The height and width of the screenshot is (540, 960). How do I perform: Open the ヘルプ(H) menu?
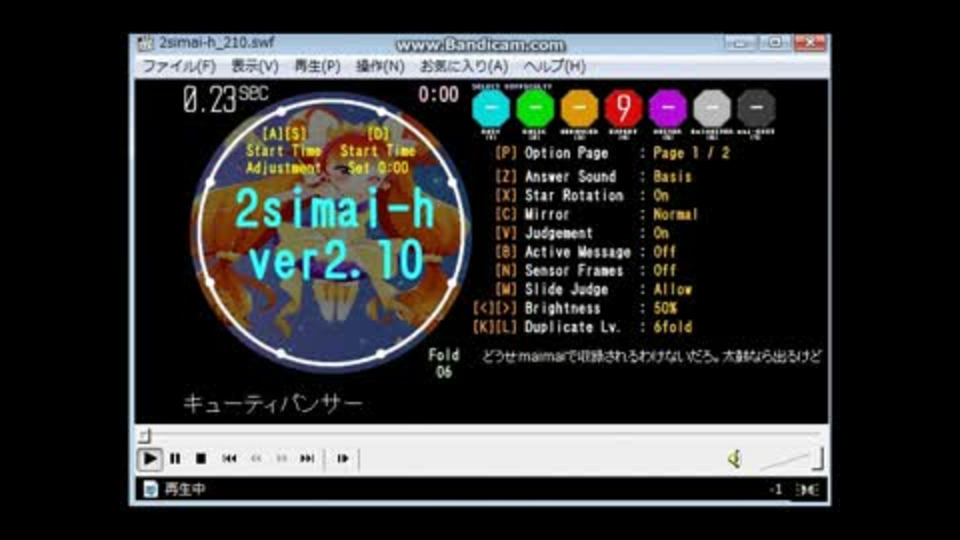tap(555, 66)
